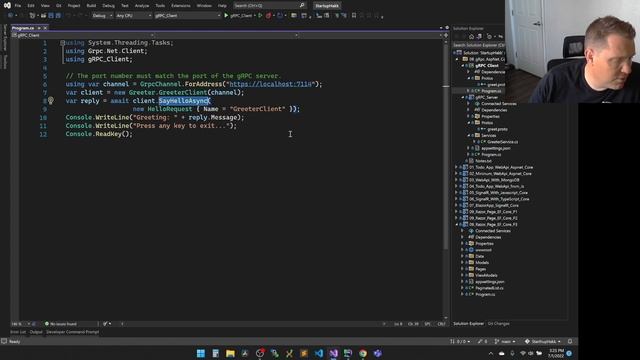640x360 pixels.
Task: Expand 01_Todo_App_WebApi_Aspnet_Core project
Action: (x=456, y=167)
